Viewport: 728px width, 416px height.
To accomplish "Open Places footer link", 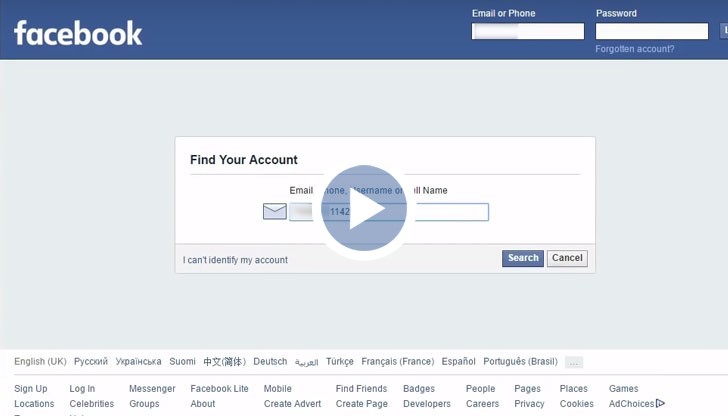I will coord(574,389).
